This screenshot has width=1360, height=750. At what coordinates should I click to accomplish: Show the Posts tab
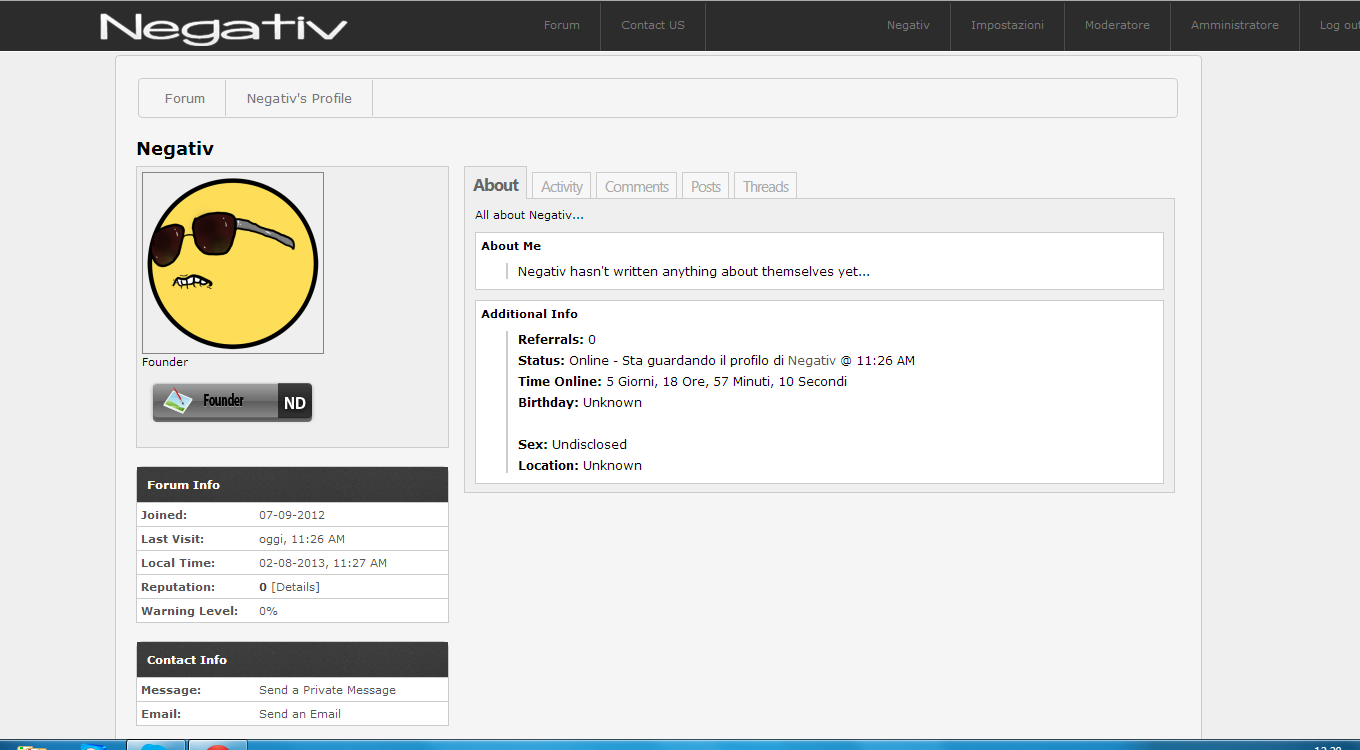pos(706,187)
